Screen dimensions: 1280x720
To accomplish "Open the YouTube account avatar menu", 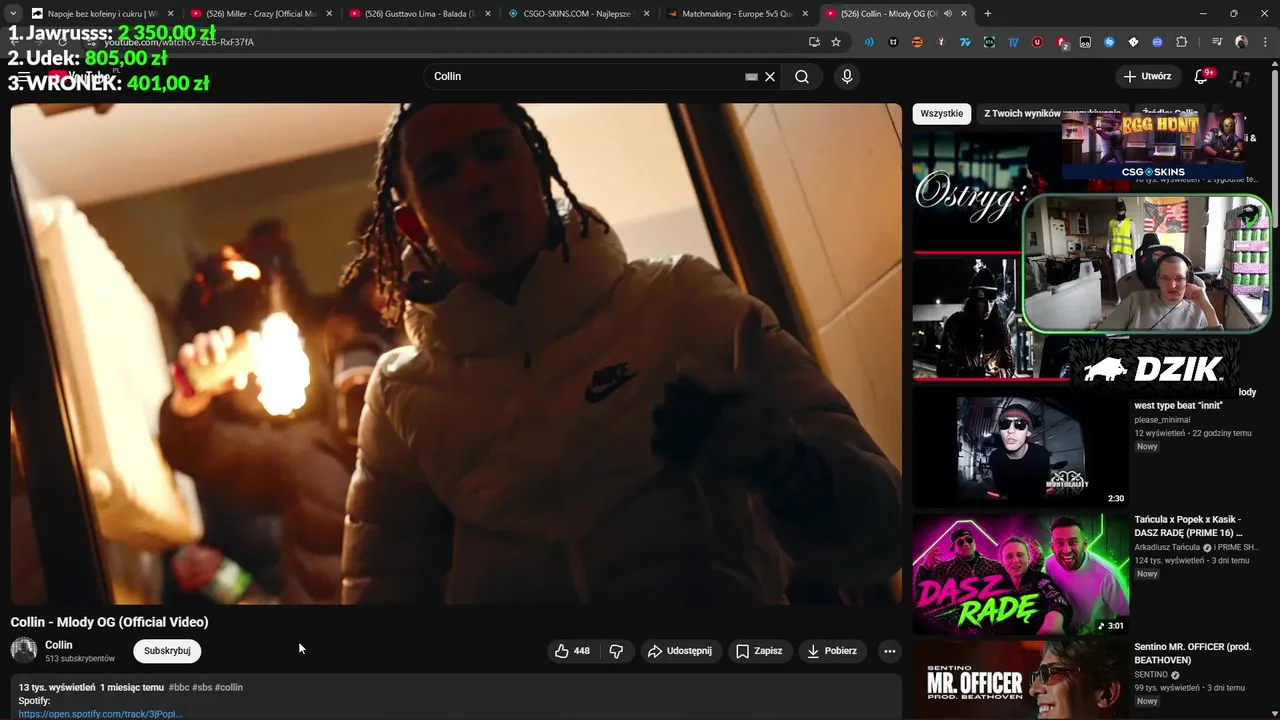I will coord(1241,77).
